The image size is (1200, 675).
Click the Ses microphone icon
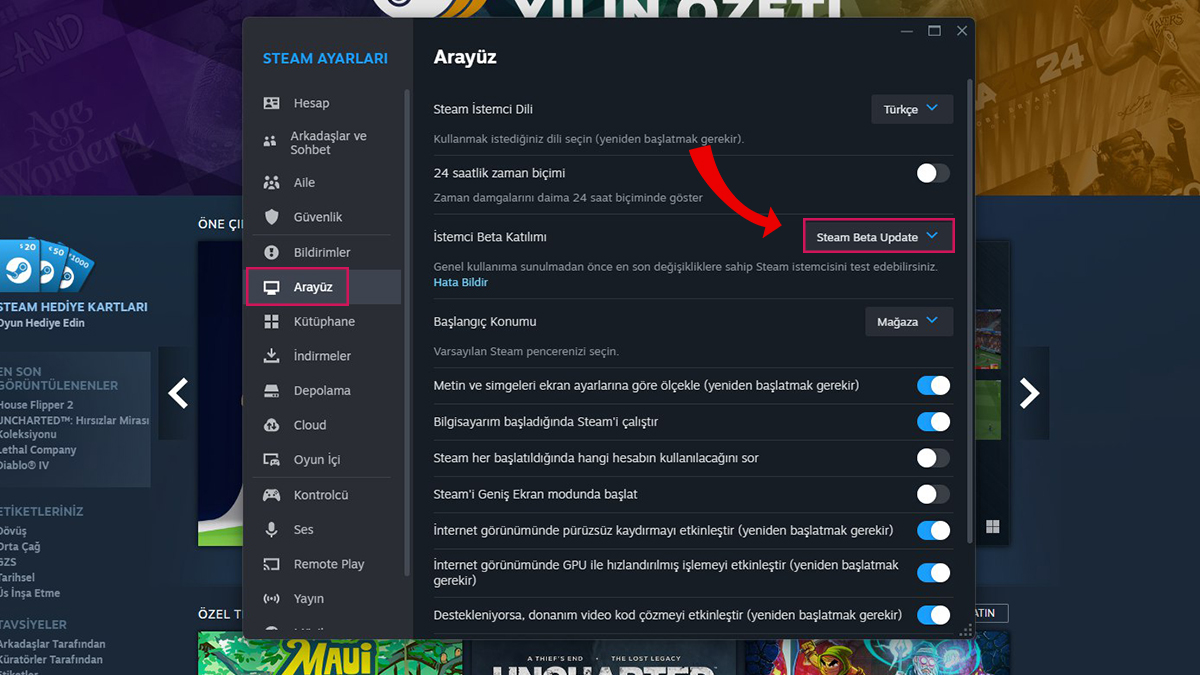(270, 529)
